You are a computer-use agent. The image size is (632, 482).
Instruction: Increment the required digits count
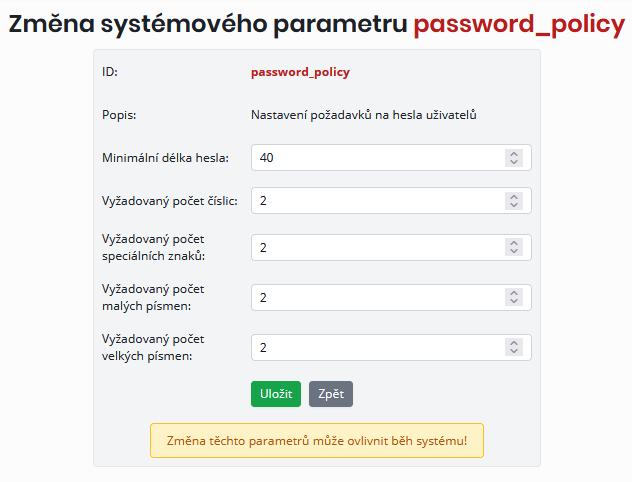pos(514,197)
